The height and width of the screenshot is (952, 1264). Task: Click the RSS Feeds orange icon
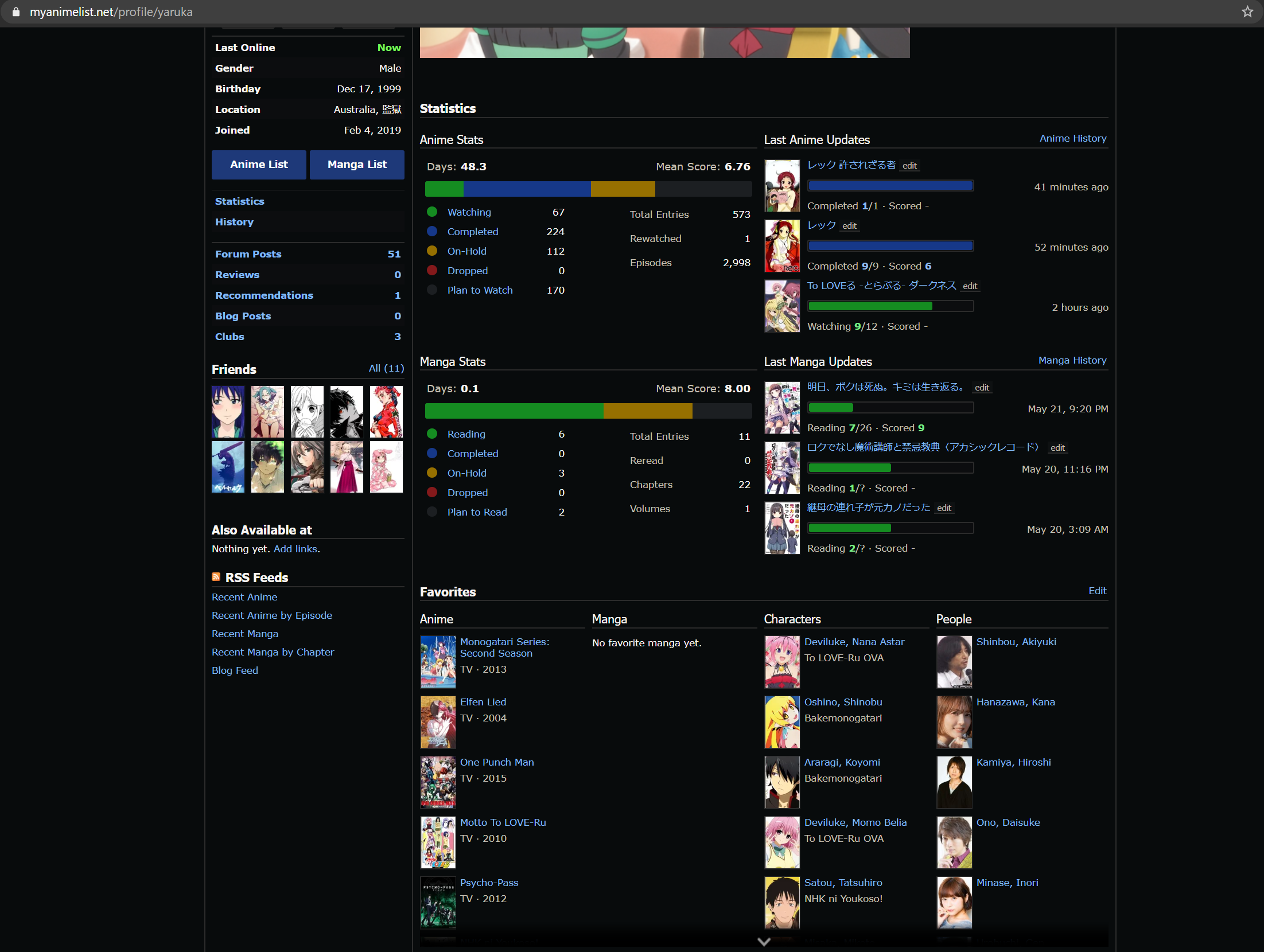click(x=216, y=577)
